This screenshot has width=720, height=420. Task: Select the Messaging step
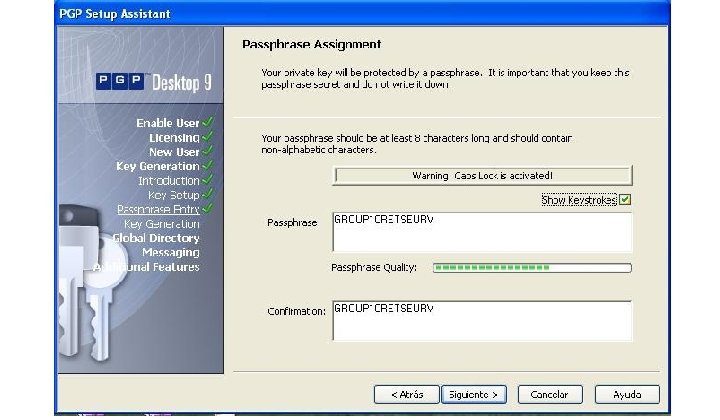click(171, 252)
